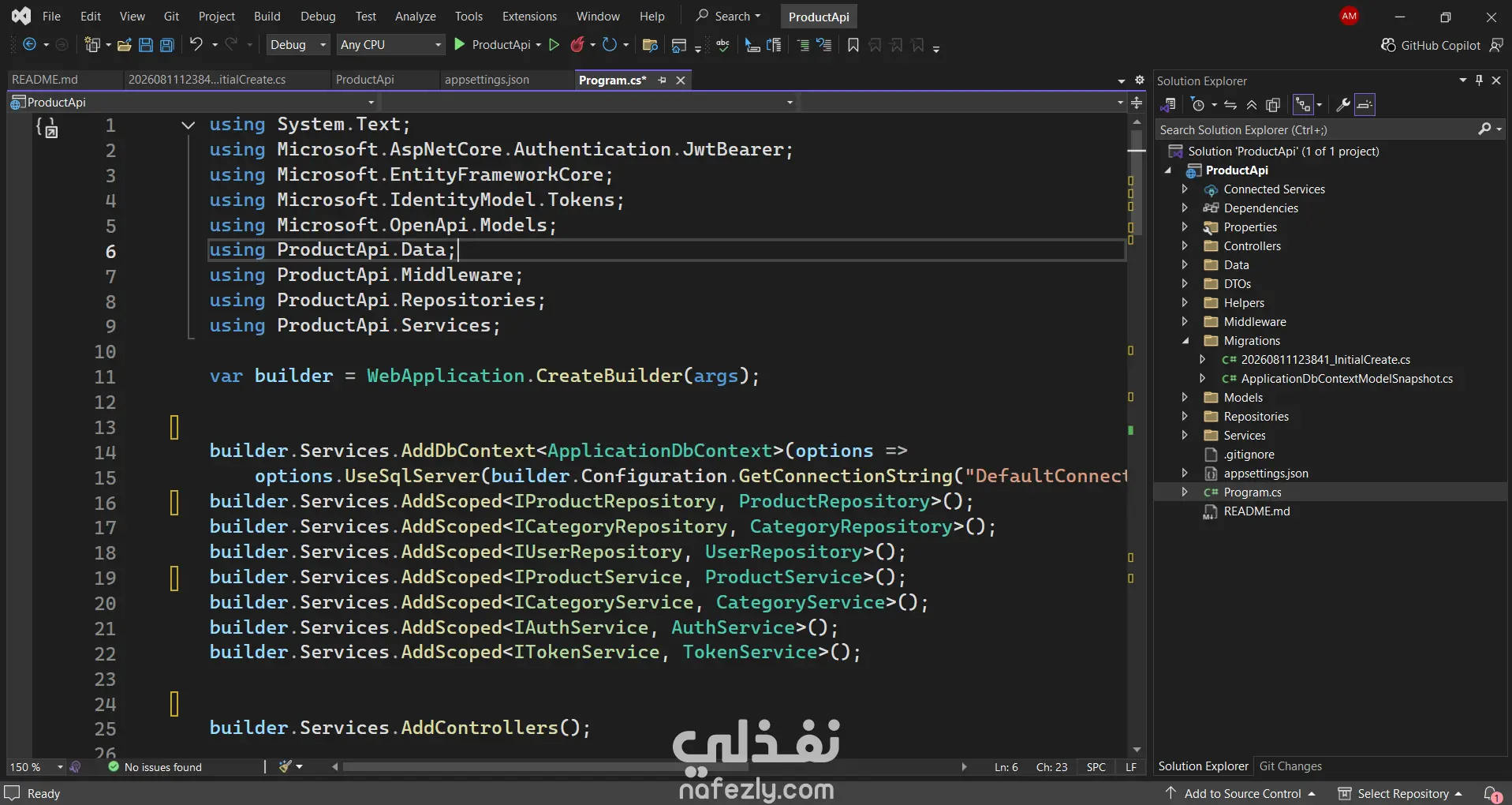Screen dimensions: 1512x805
Task: Click the AM user account avatar
Action: [x=1350, y=16]
